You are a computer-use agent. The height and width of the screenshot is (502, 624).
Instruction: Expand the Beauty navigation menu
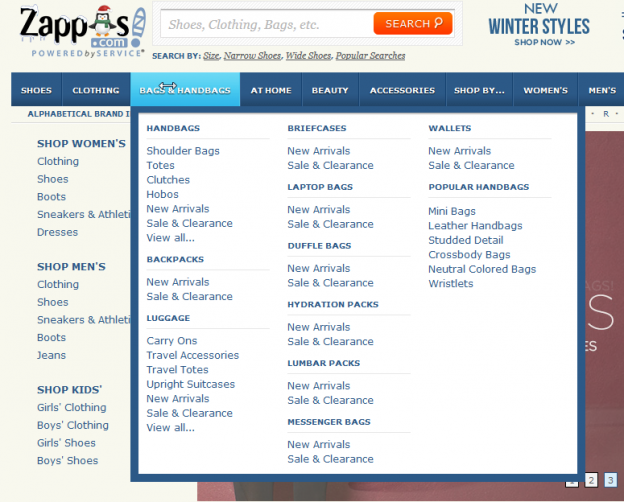(330, 90)
